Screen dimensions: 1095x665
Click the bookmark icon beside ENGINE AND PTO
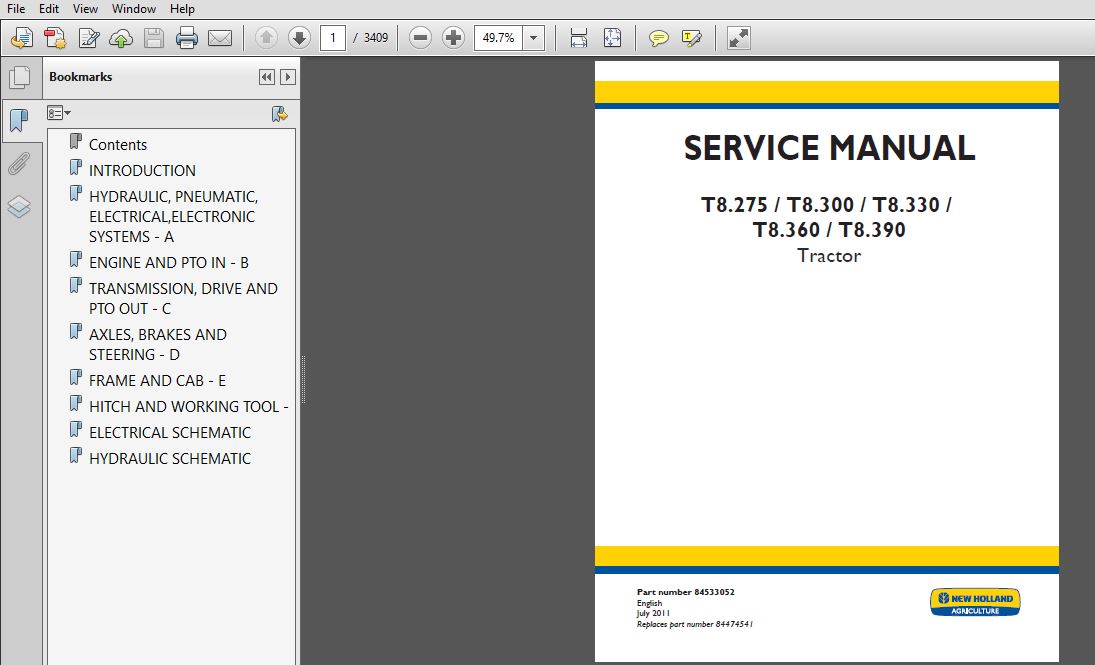(75, 260)
